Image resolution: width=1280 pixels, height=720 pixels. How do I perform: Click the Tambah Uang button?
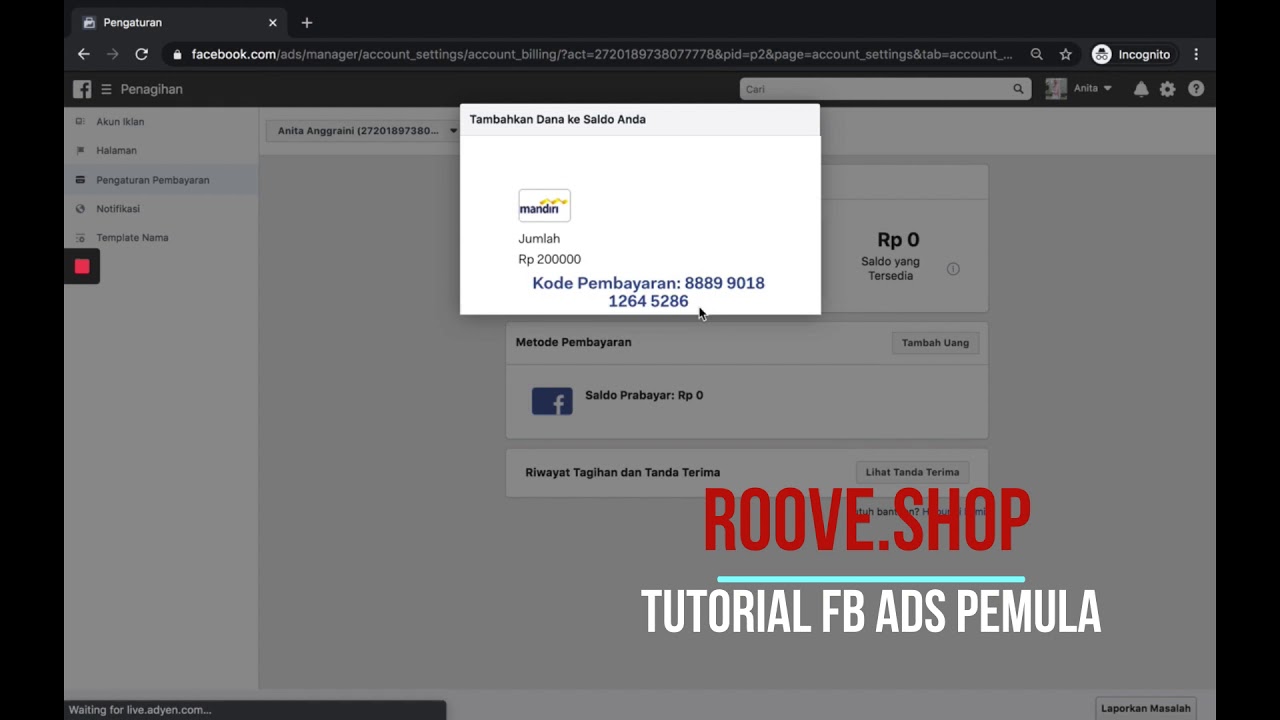[x=935, y=343]
